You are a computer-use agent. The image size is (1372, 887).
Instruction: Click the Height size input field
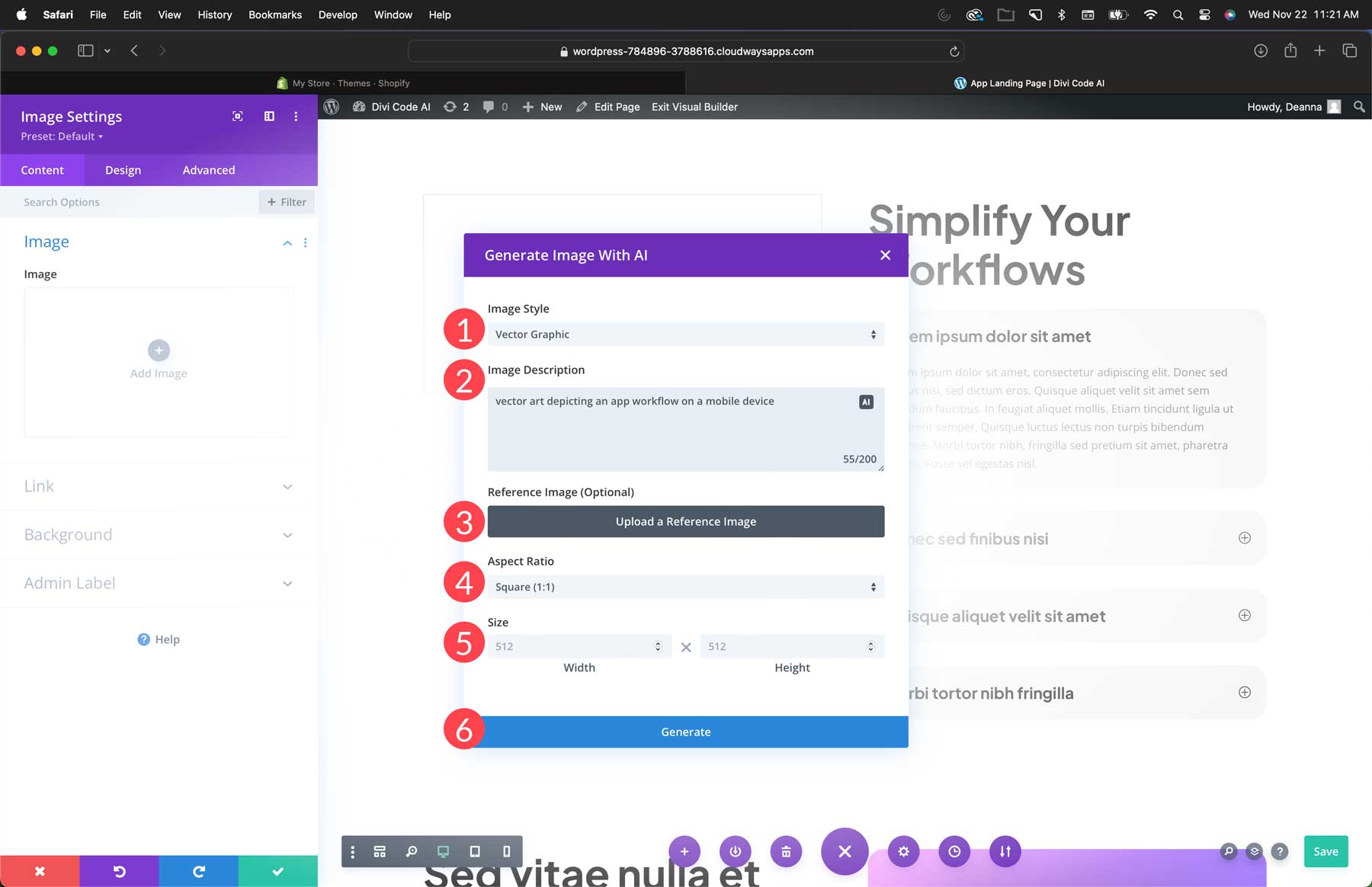[x=792, y=646]
